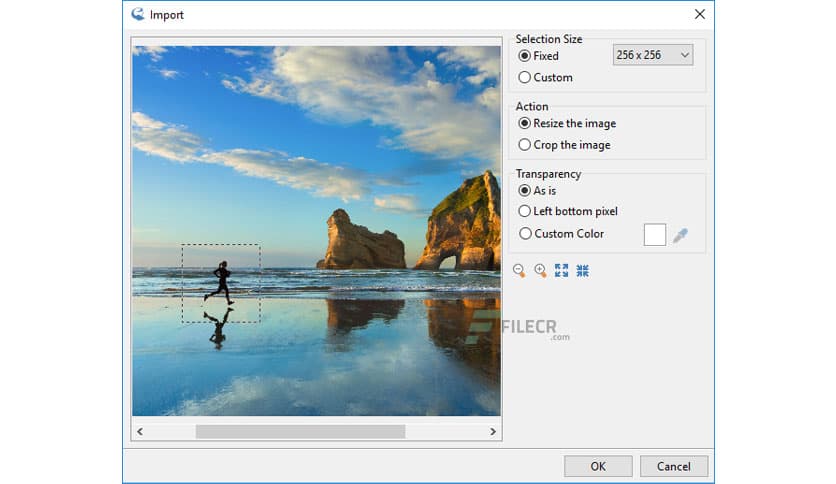Set transparency to As is
The image size is (836, 484).
pos(537,190)
